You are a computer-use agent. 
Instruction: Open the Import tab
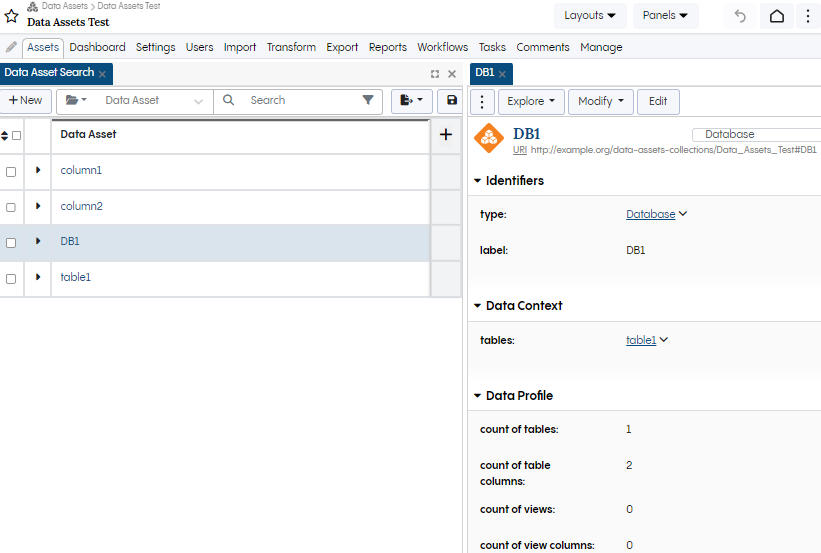(240, 47)
